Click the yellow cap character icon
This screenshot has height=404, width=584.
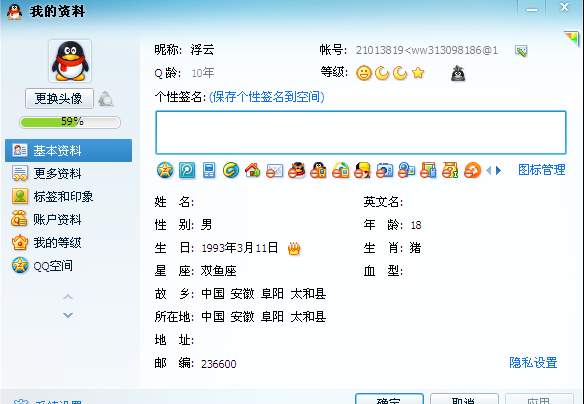362,171
